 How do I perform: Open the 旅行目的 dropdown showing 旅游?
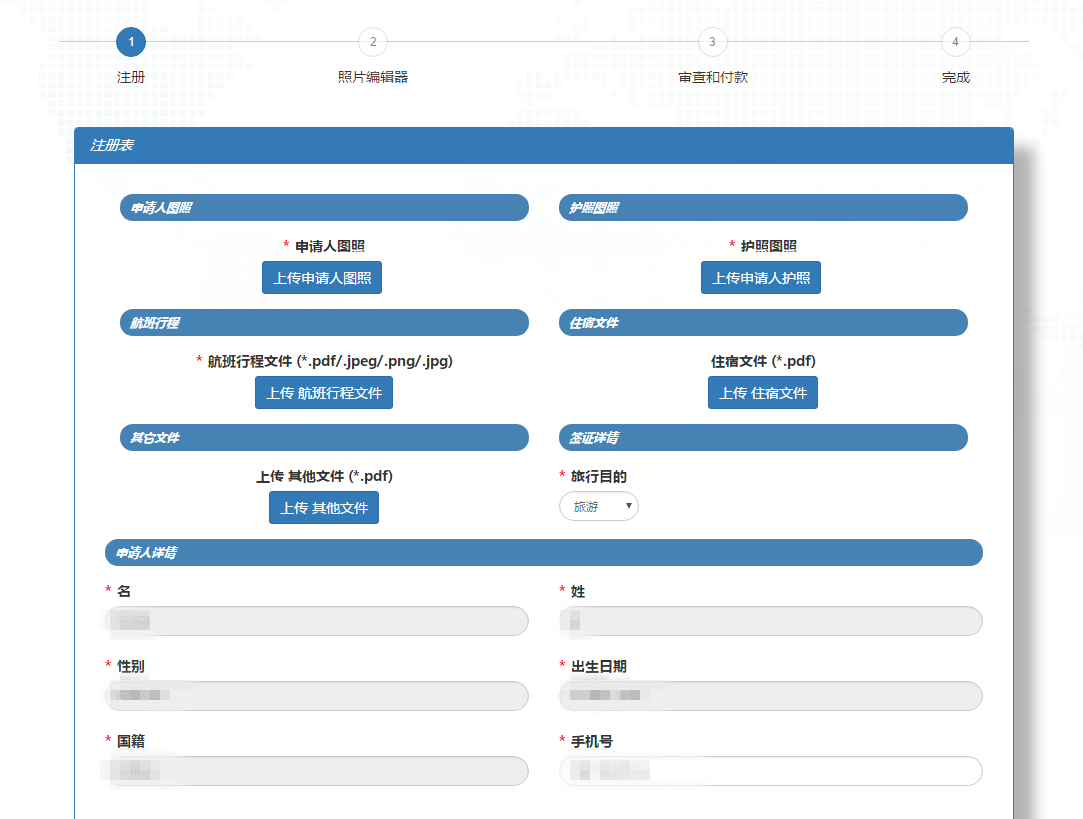pos(598,507)
